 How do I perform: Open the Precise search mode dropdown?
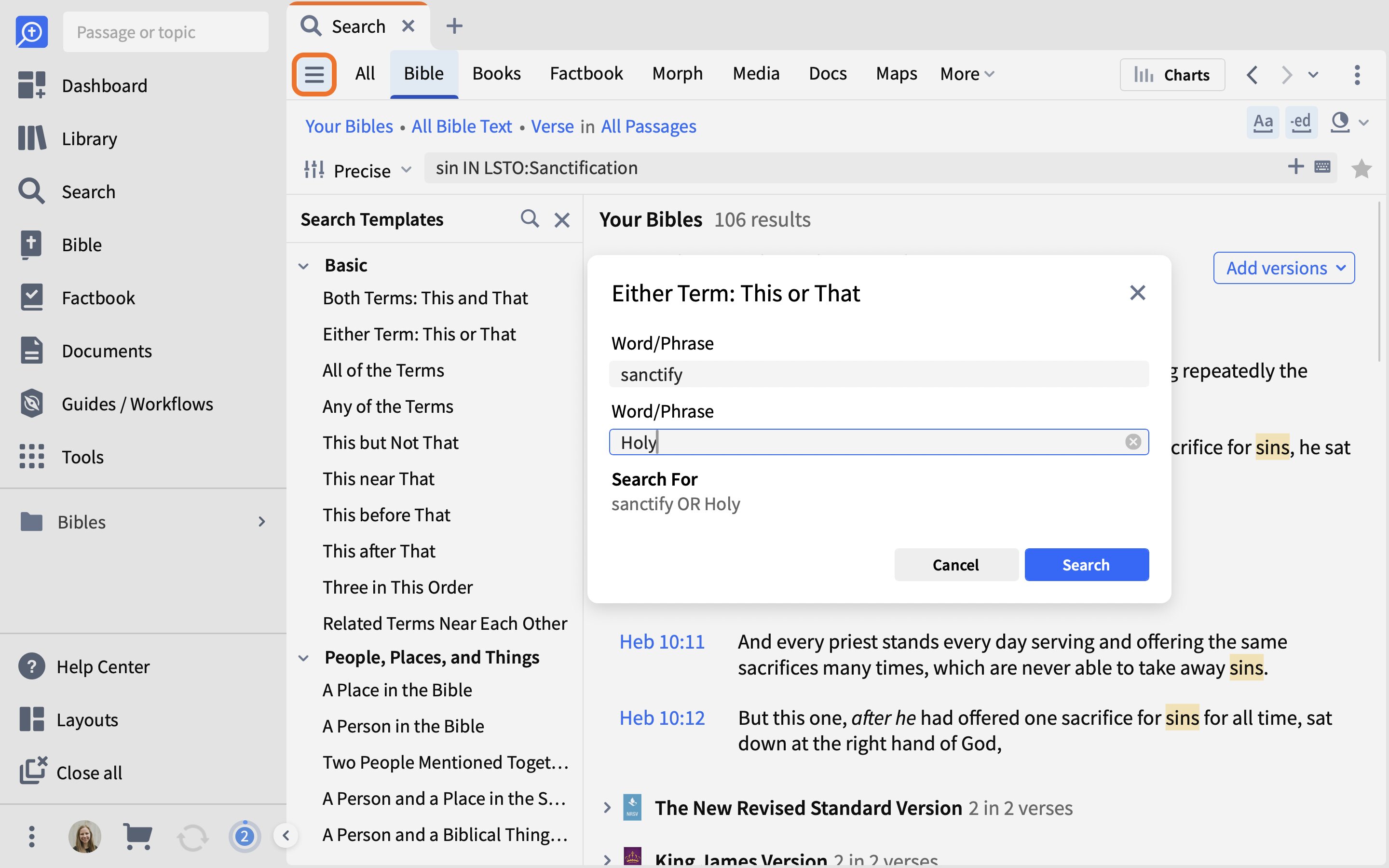359,170
